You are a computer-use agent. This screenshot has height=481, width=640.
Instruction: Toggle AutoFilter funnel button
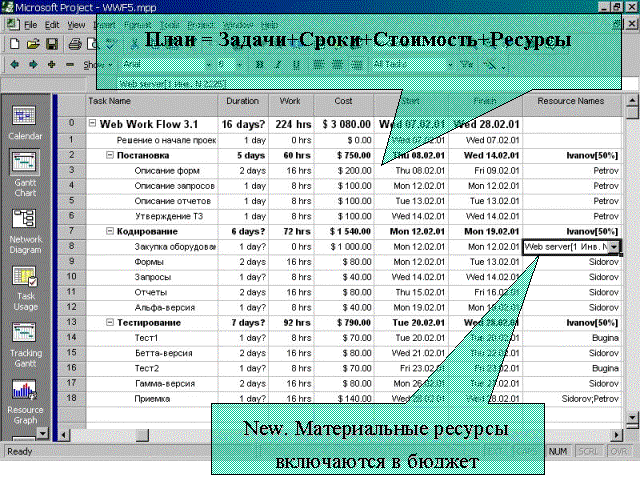pos(467,65)
